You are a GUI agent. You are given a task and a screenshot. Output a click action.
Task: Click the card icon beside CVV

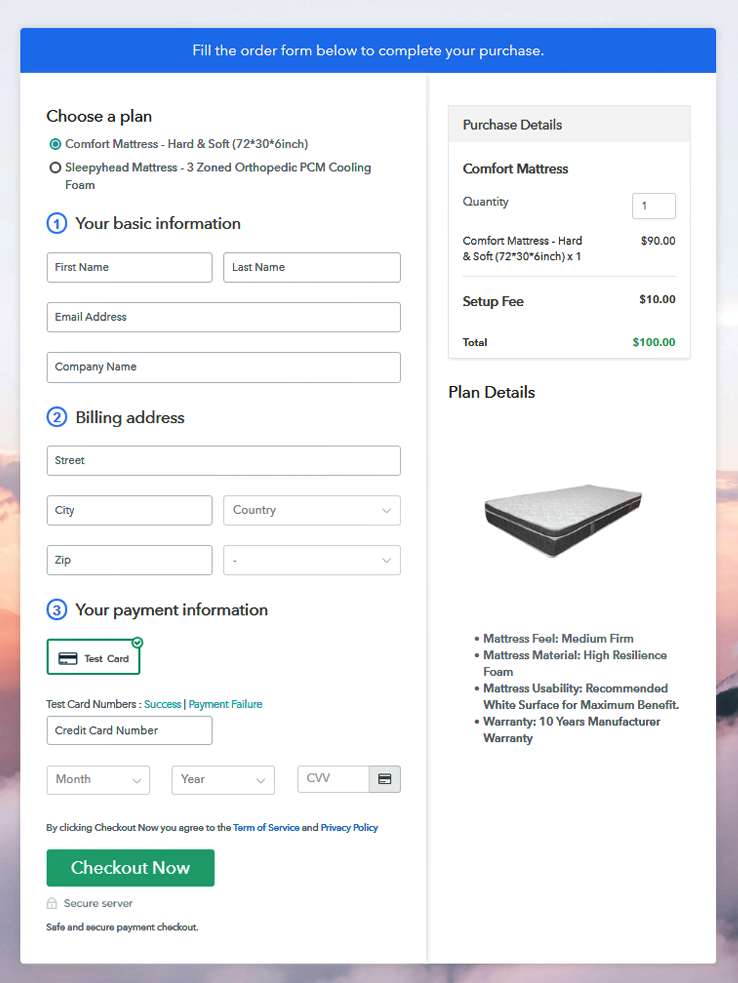384,779
